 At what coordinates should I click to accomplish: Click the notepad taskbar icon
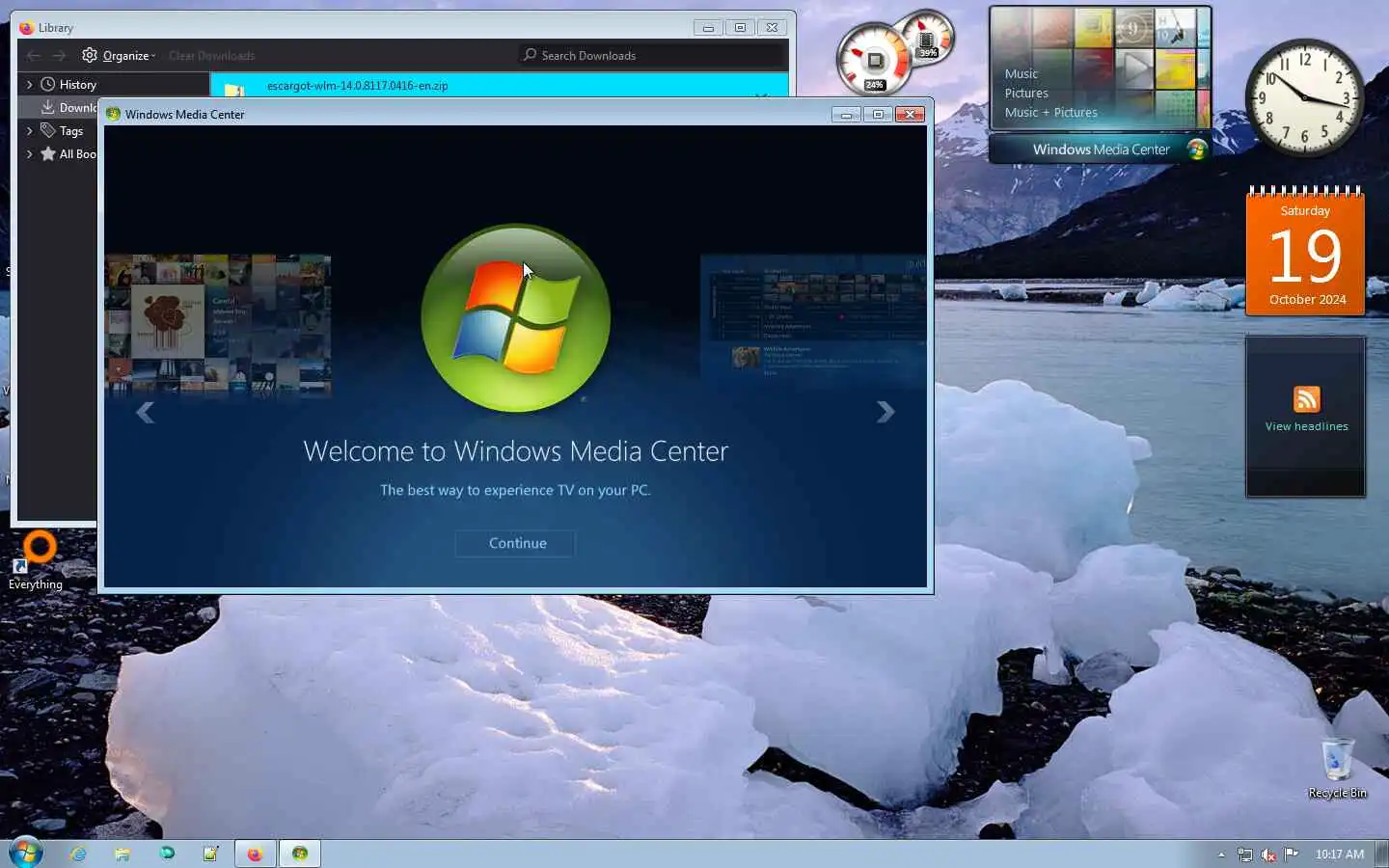pos(211,854)
